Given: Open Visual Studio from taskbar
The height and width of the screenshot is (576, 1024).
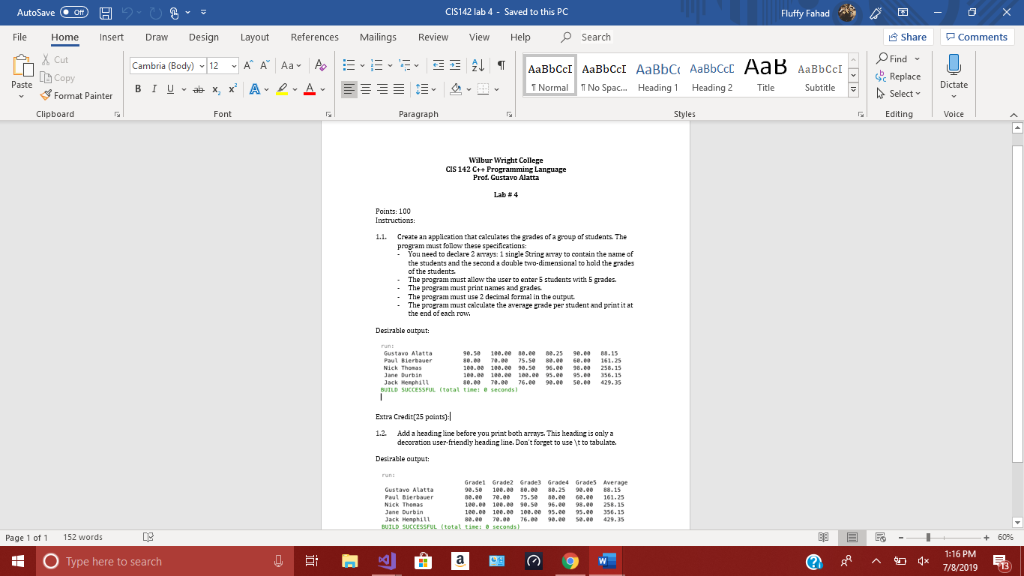Looking at the screenshot, I should (387, 561).
